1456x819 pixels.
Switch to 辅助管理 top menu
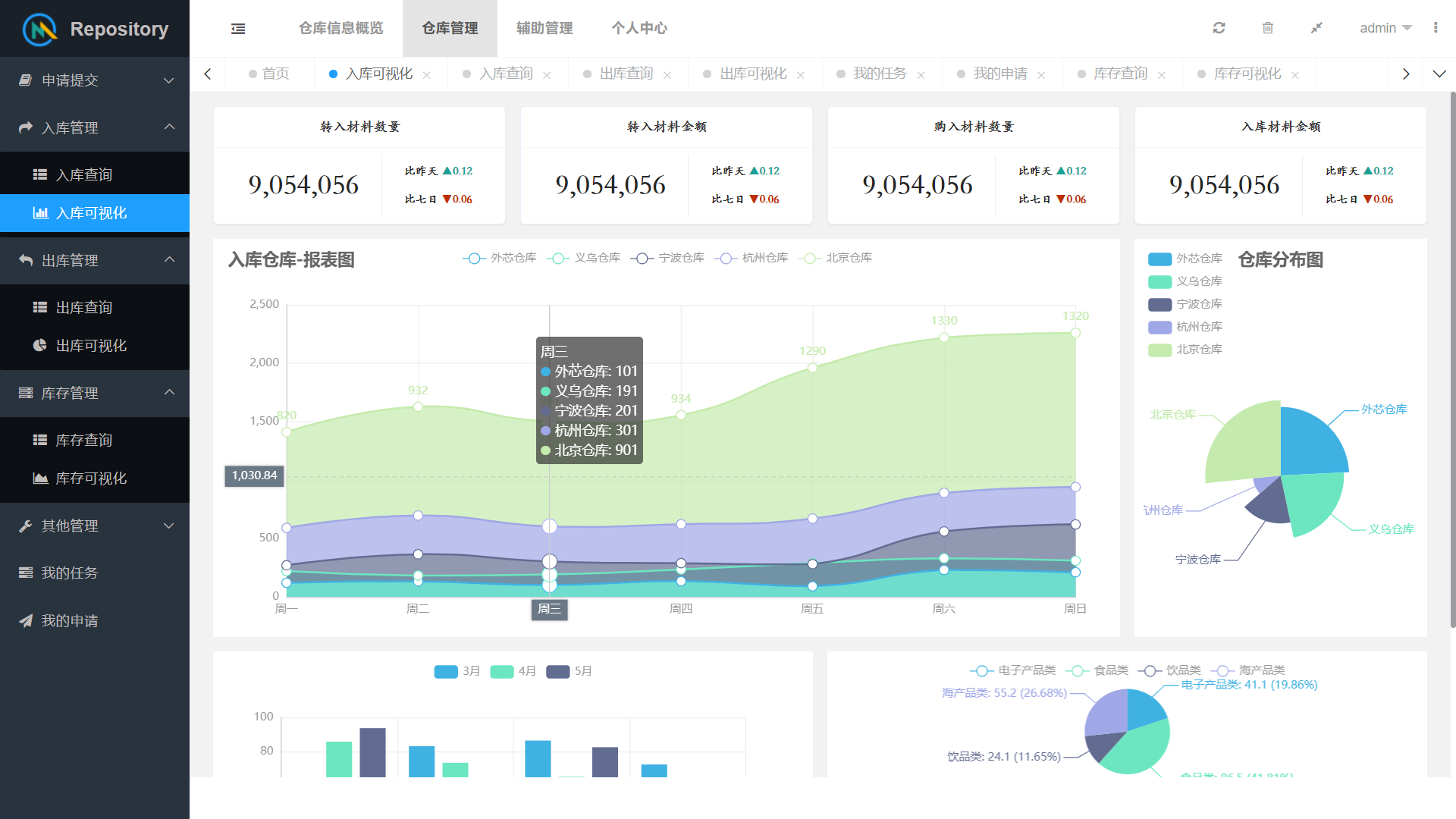[544, 28]
